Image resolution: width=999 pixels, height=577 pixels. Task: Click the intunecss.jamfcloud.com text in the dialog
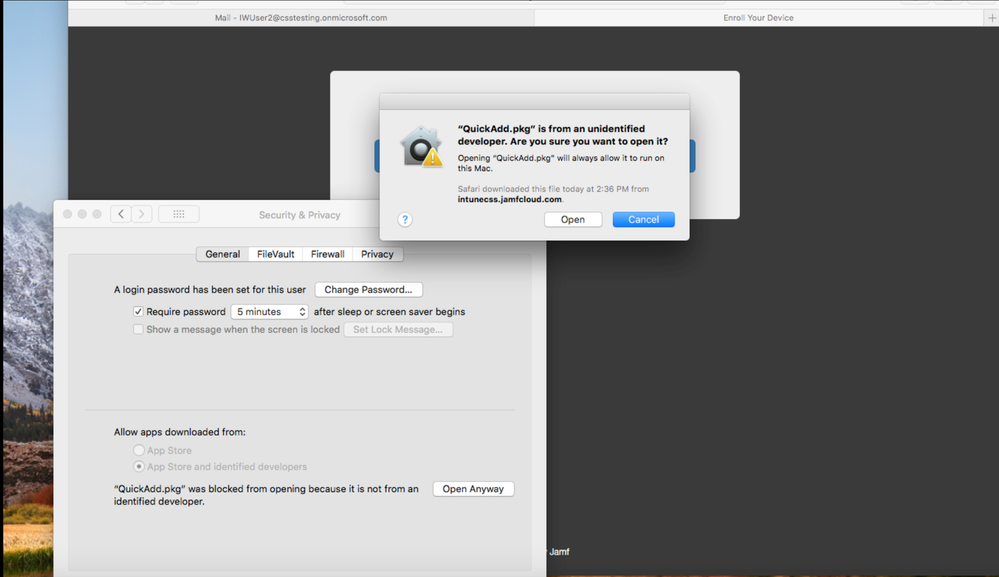click(510, 199)
